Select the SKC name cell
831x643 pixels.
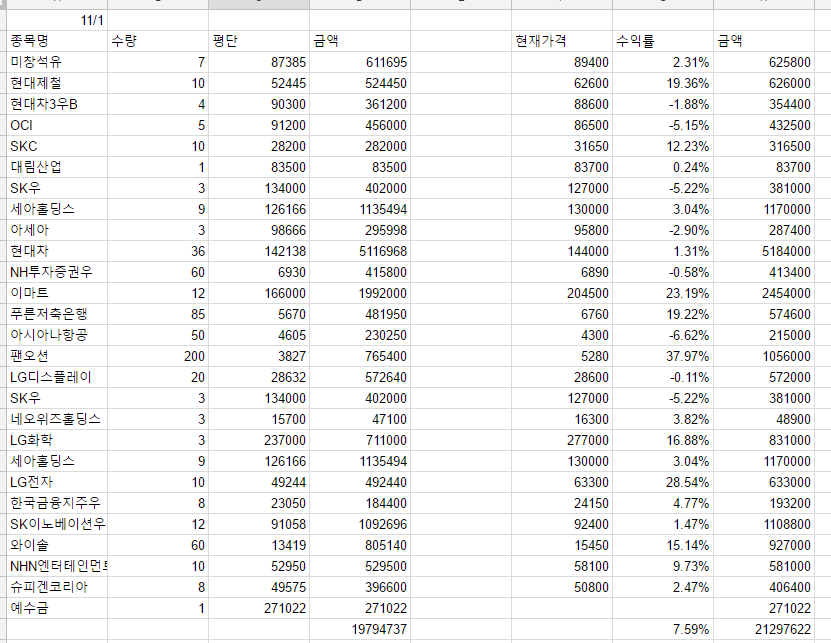57,146
